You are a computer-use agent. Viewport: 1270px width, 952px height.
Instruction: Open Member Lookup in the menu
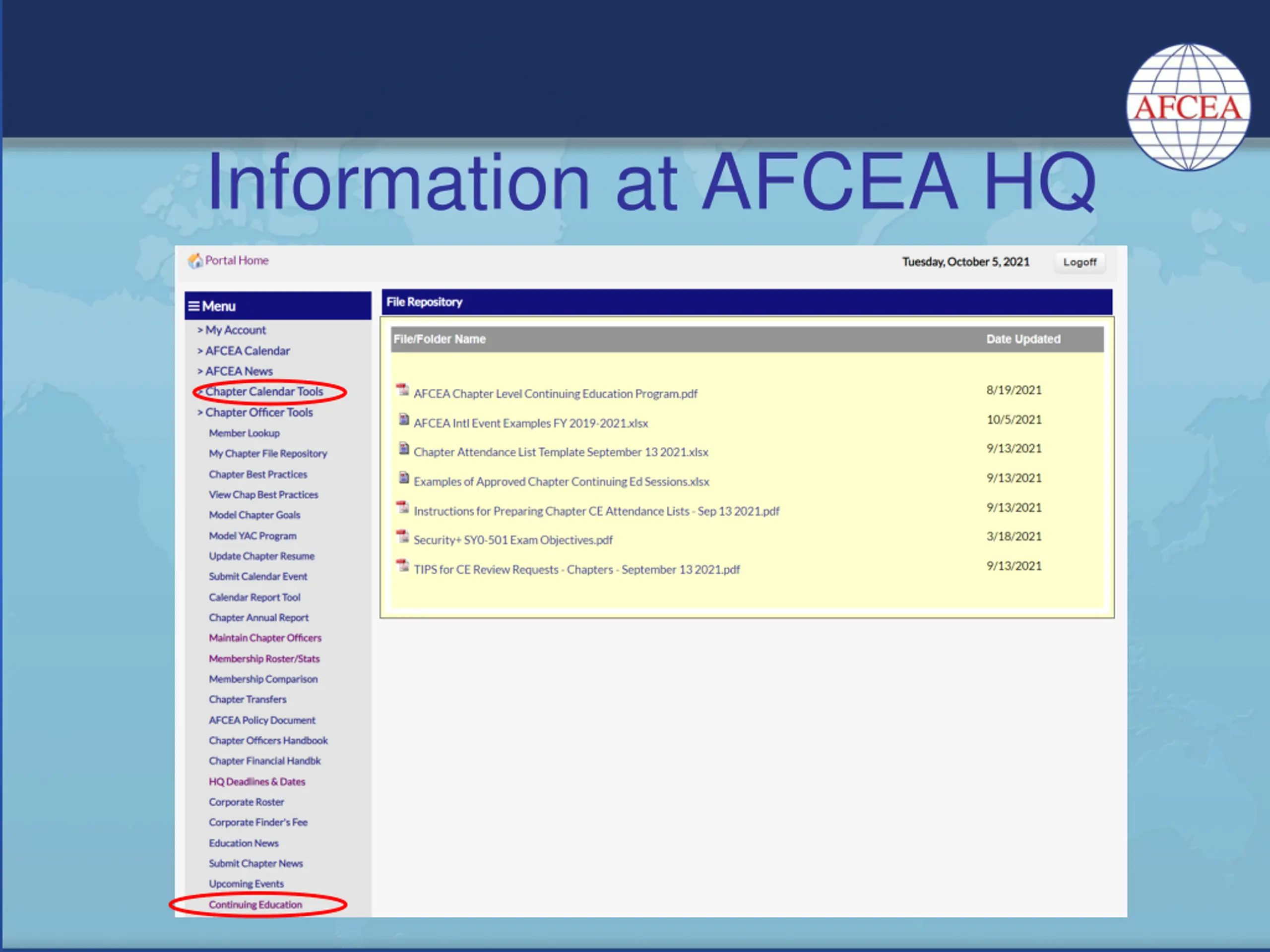point(245,433)
